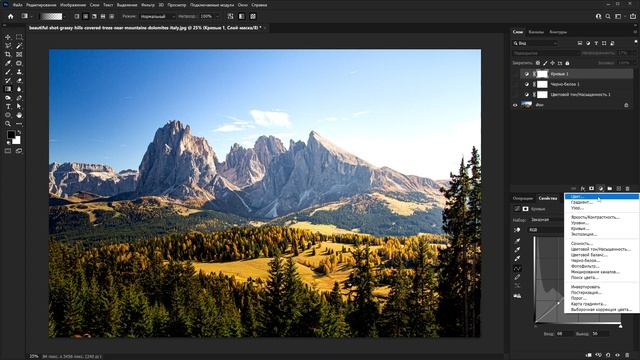Toggle Quick Mask mode icon

click(x=8, y=151)
